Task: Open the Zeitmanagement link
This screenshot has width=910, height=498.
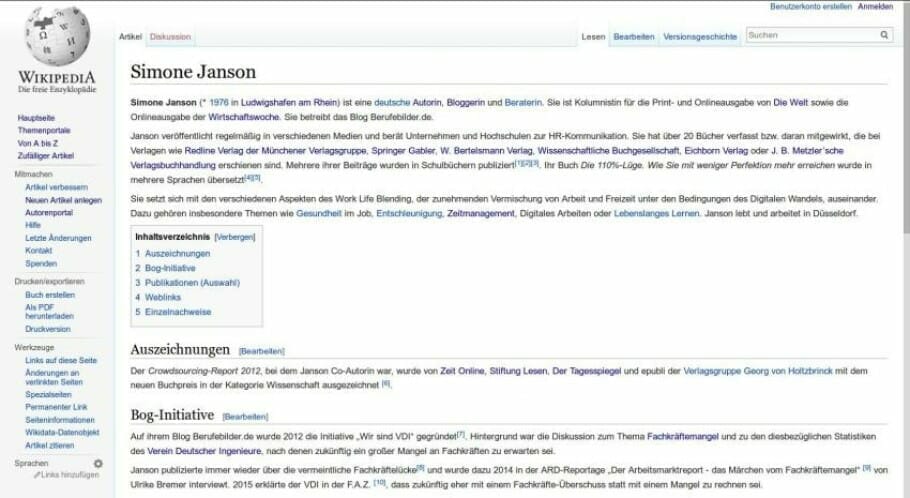Action: [481, 214]
